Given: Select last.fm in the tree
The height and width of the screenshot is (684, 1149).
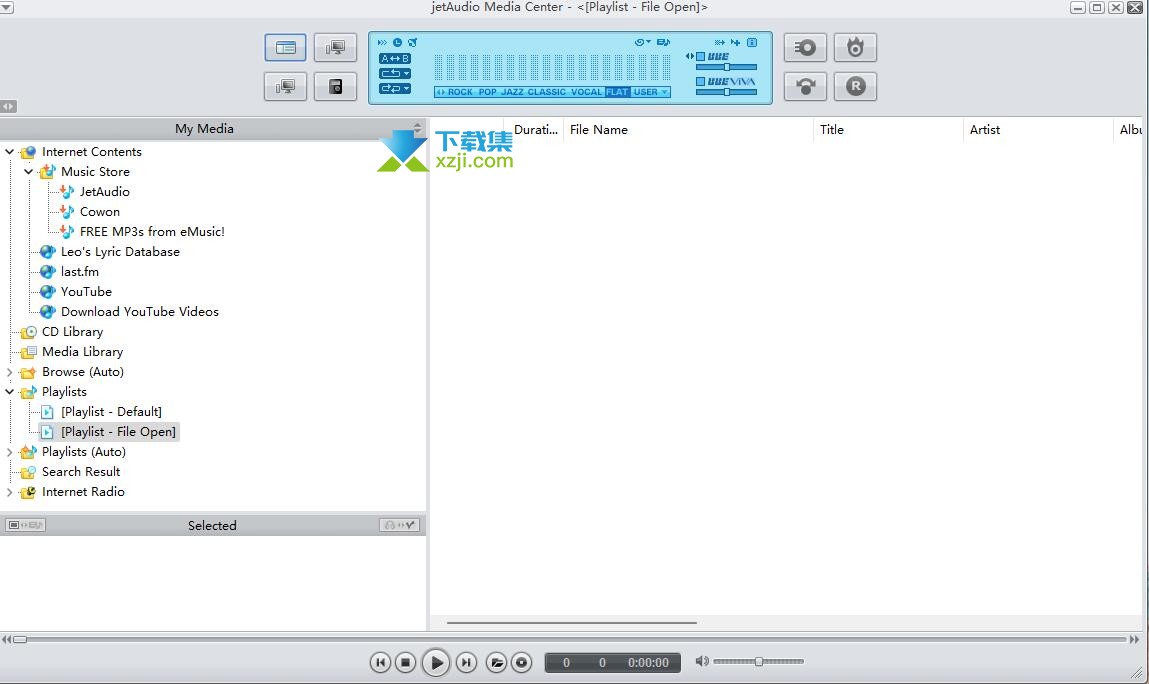Looking at the screenshot, I should click(x=79, y=272).
